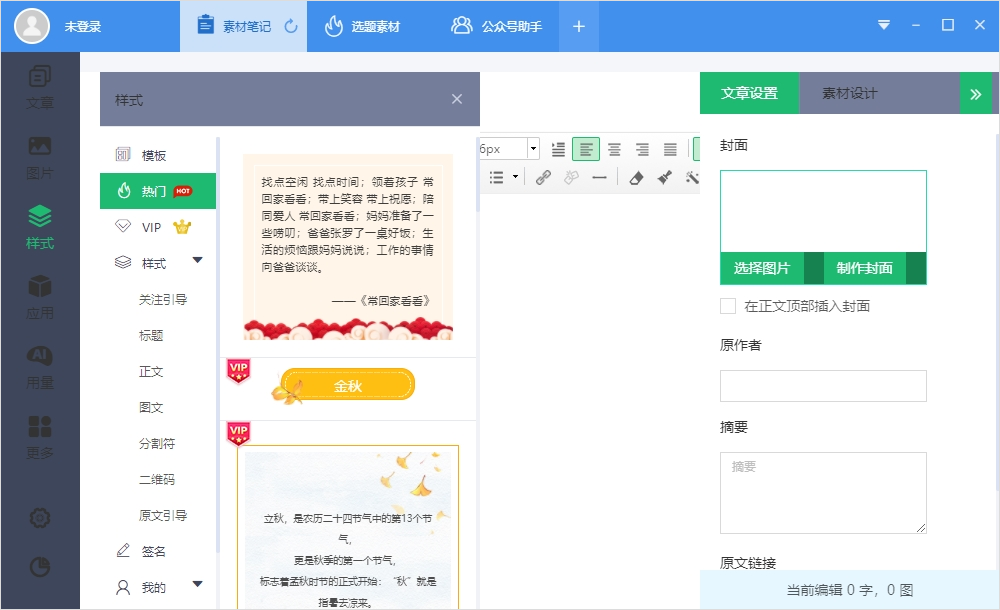The width and height of the screenshot is (1000, 610).
Task: Select VIP category with crown
Action: (158, 227)
